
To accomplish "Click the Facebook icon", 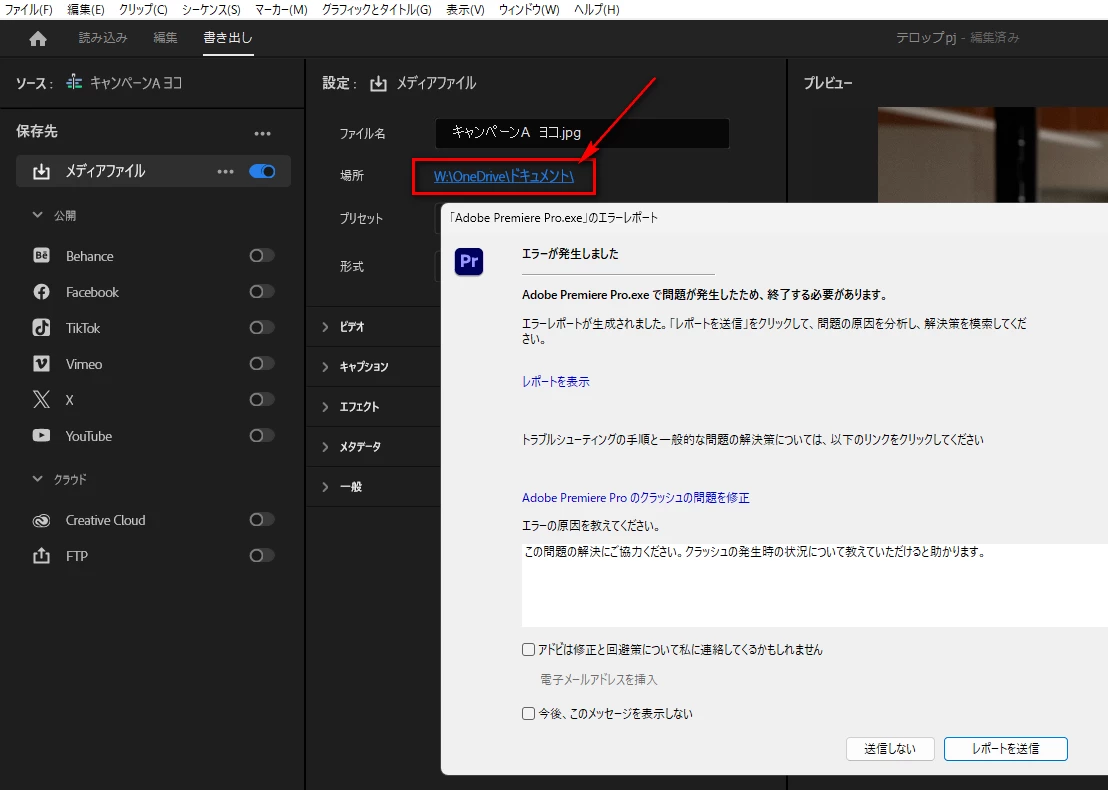I will [x=42, y=292].
